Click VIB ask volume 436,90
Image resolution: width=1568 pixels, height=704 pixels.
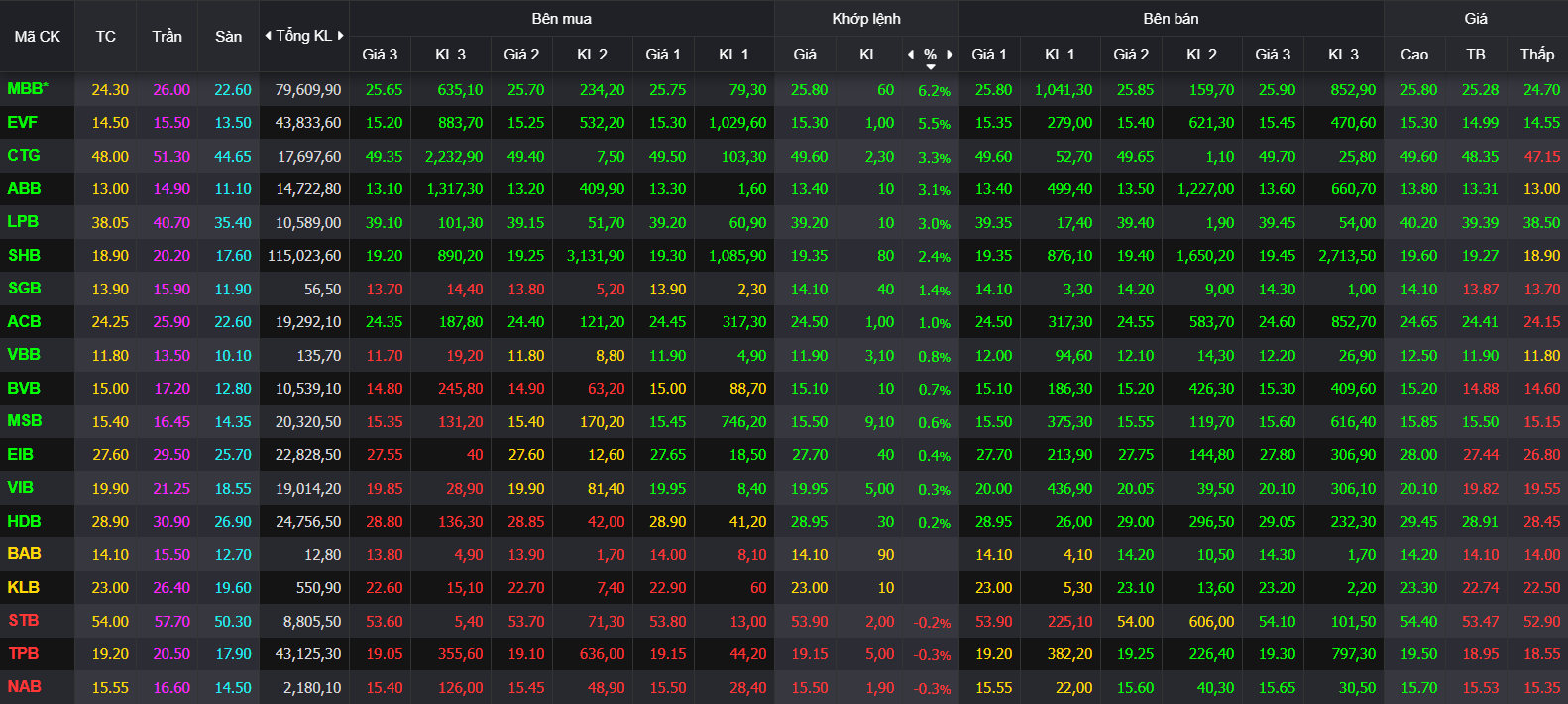pos(1069,489)
